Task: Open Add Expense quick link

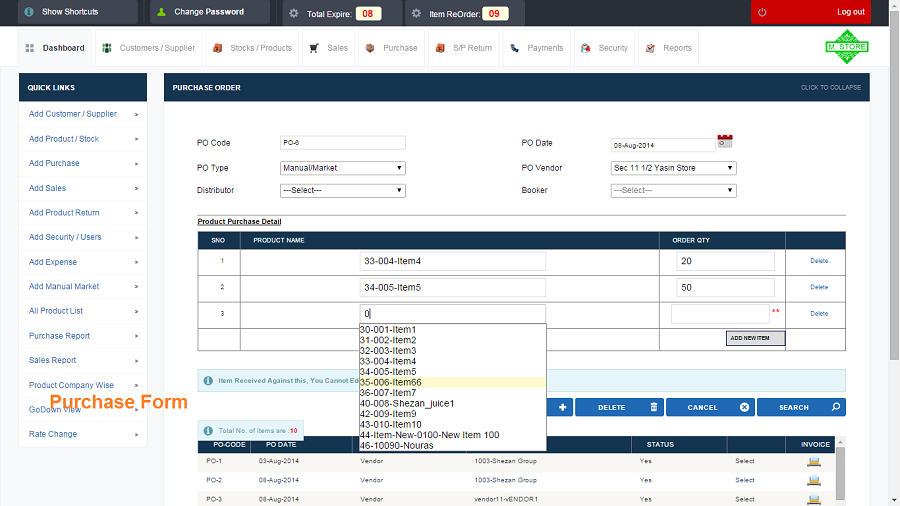Action: point(53,262)
